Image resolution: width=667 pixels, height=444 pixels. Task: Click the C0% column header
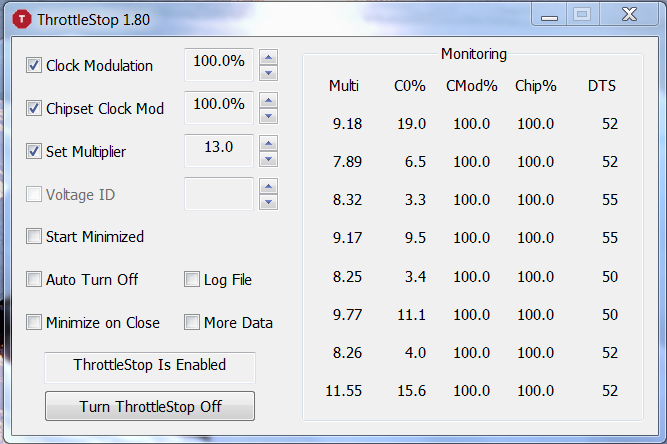410,86
